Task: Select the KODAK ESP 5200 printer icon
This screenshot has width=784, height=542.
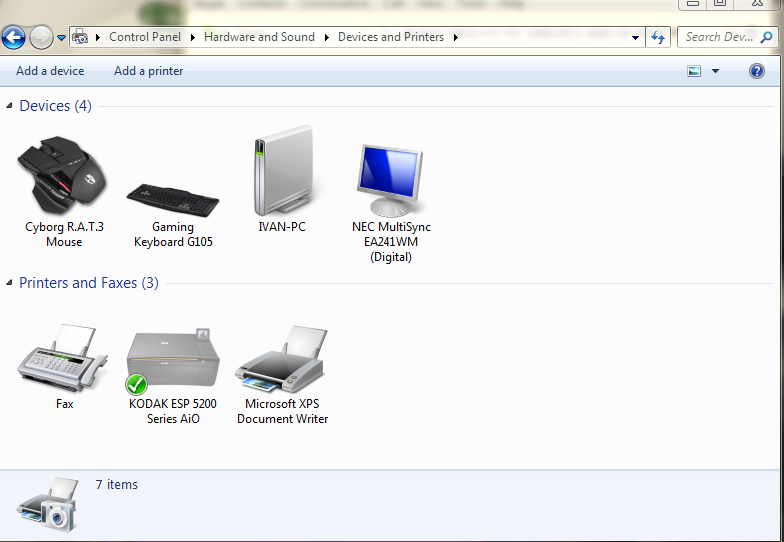Action: pyautogui.click(x=173, y=361)
